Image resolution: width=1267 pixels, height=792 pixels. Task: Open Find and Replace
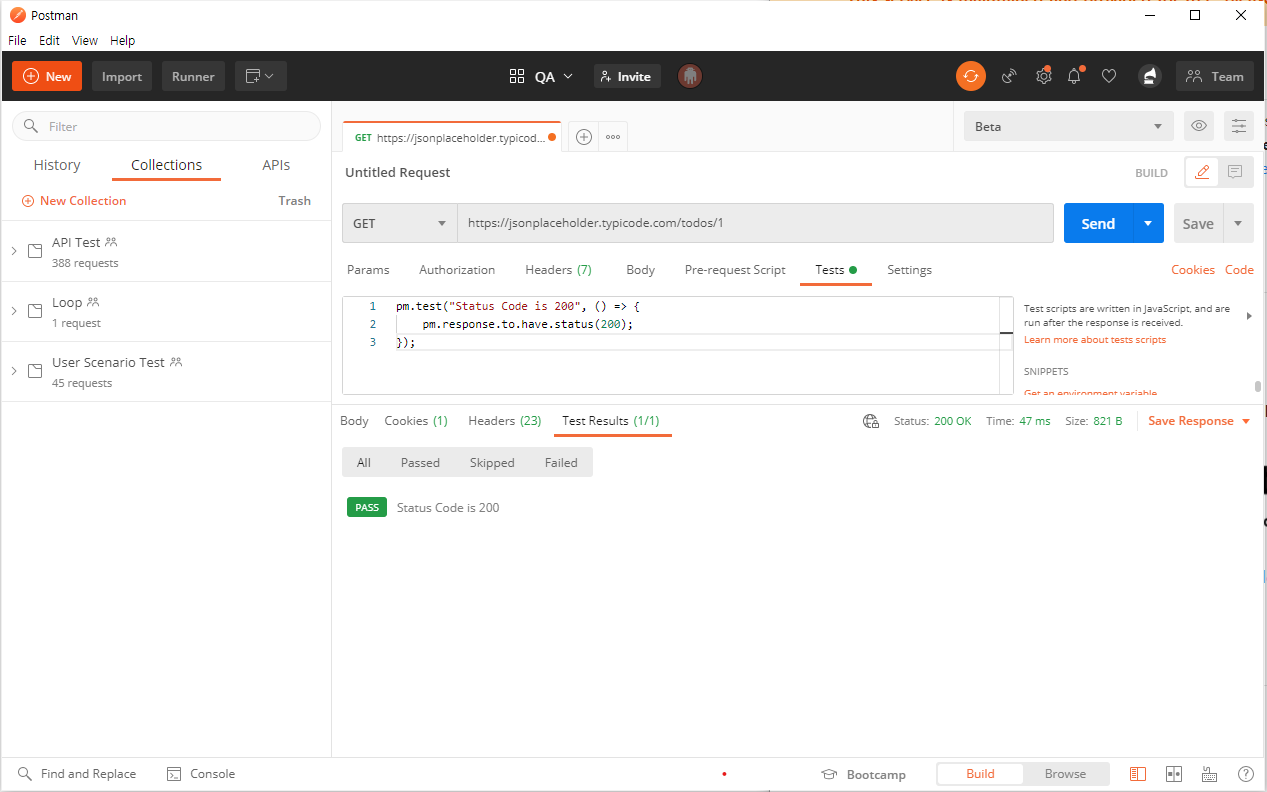[77, 774]
